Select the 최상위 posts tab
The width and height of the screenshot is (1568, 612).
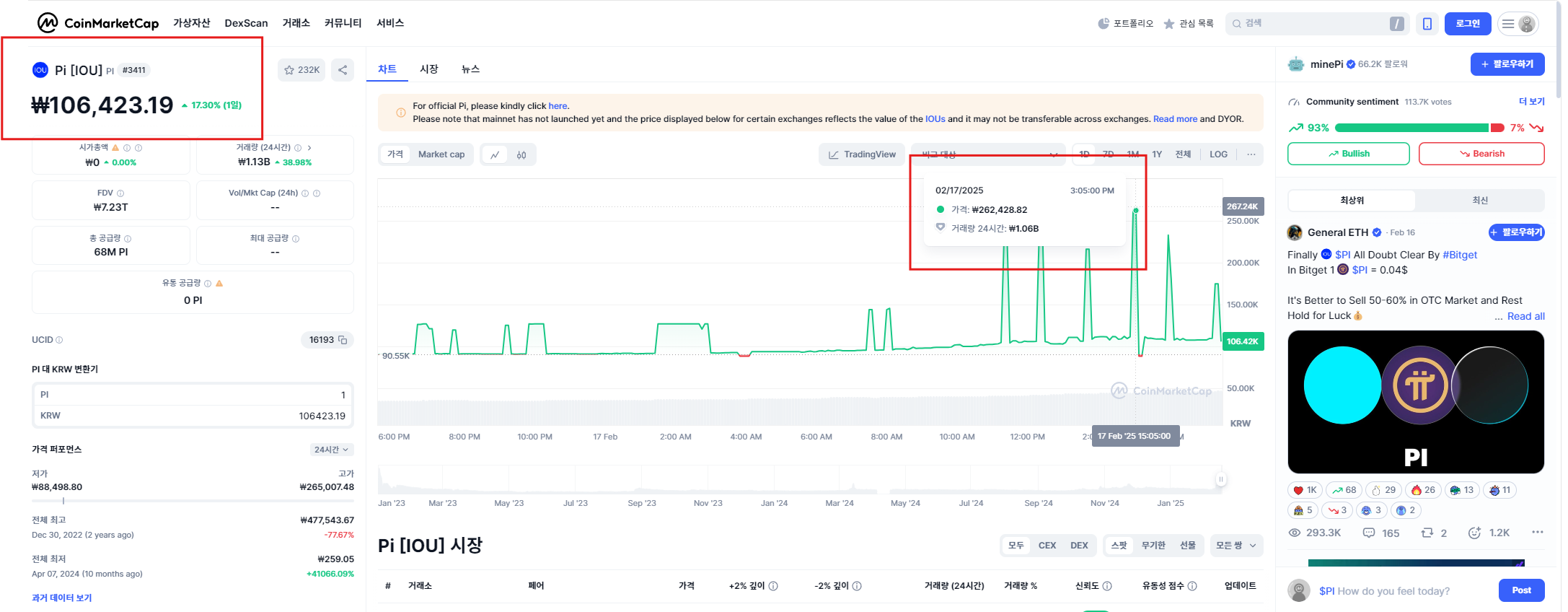[1352, 201]
